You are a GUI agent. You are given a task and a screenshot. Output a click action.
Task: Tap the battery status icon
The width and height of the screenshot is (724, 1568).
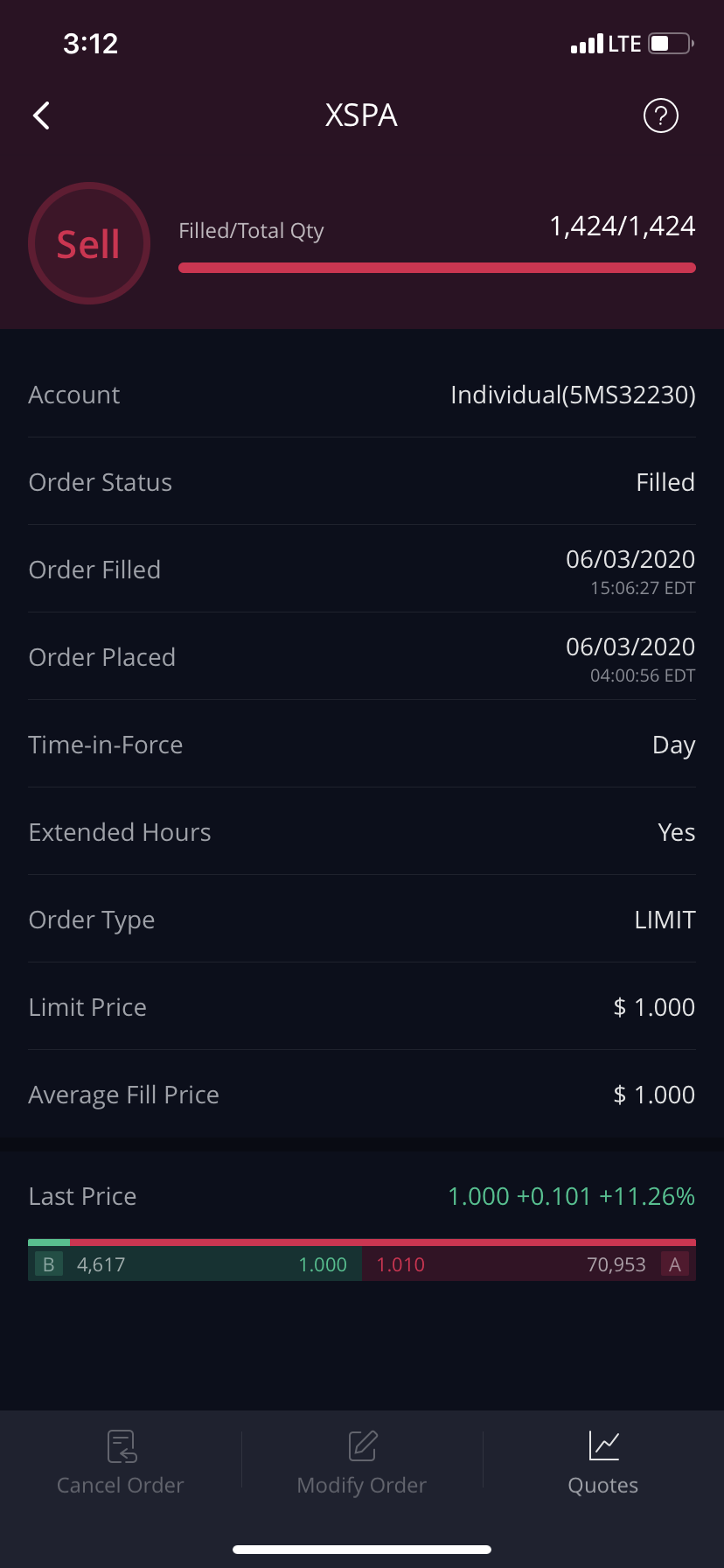click(671, 44)
